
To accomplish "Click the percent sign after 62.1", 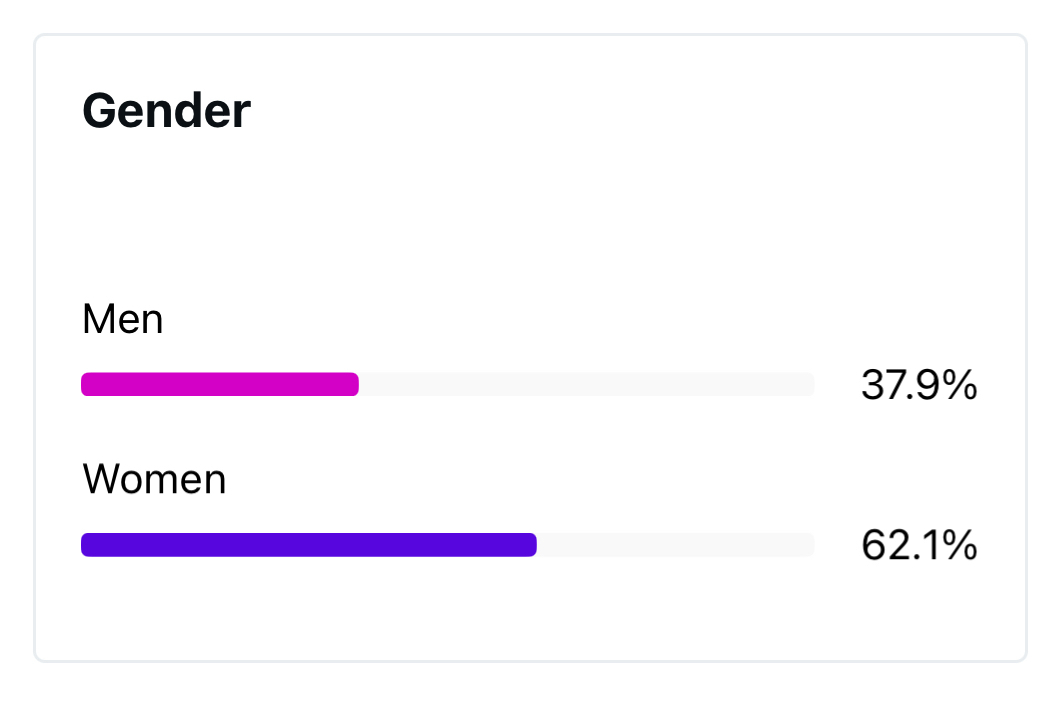I will pyautogui.click(x=962, y=545).
